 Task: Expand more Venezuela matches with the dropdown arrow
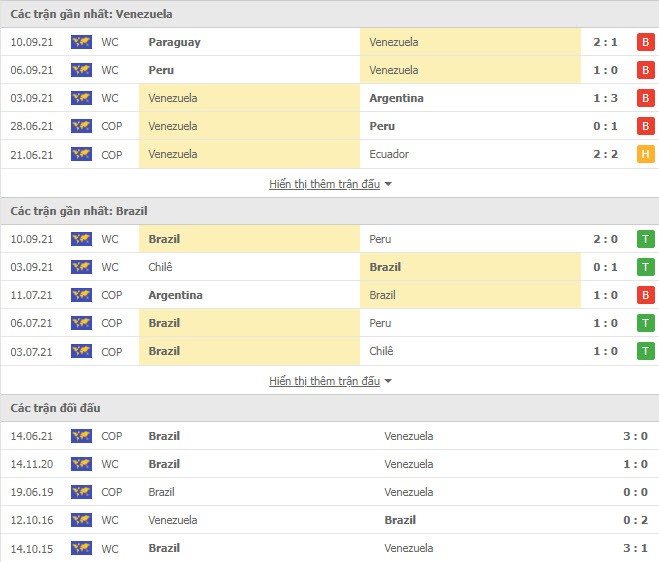point(388,184)
